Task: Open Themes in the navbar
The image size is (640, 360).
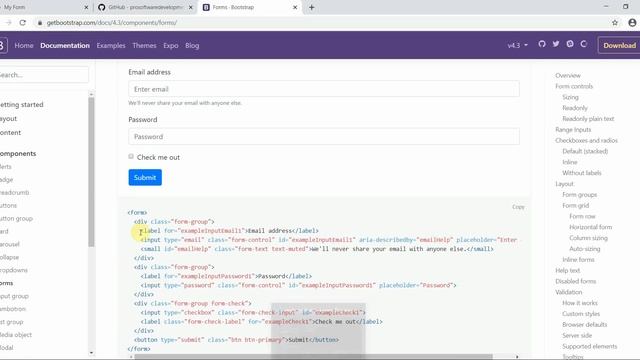Action: [x=144, y=45]
